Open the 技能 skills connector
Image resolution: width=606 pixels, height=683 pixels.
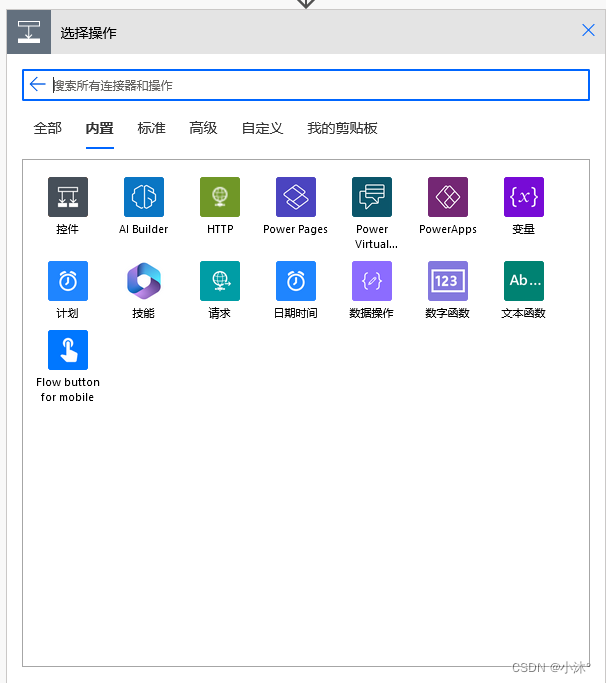click(144, 281)
